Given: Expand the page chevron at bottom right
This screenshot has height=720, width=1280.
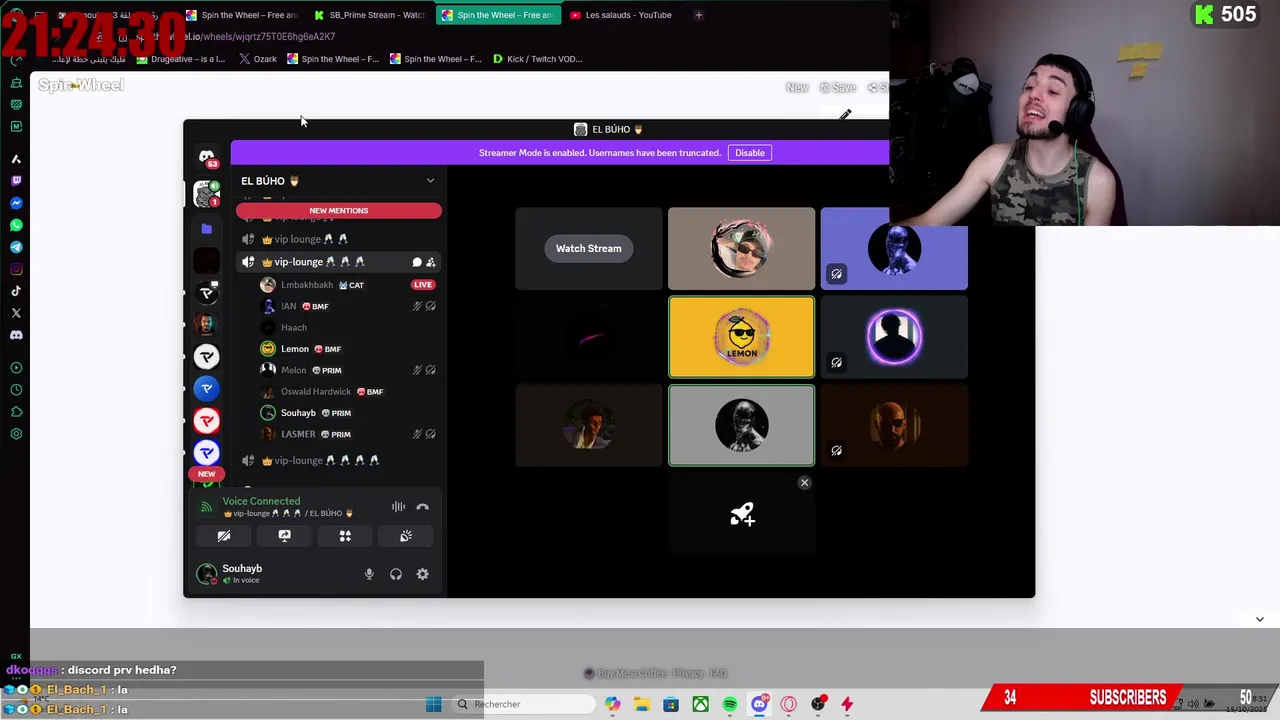Looking at the screenshot, I should click(1260, 619).
